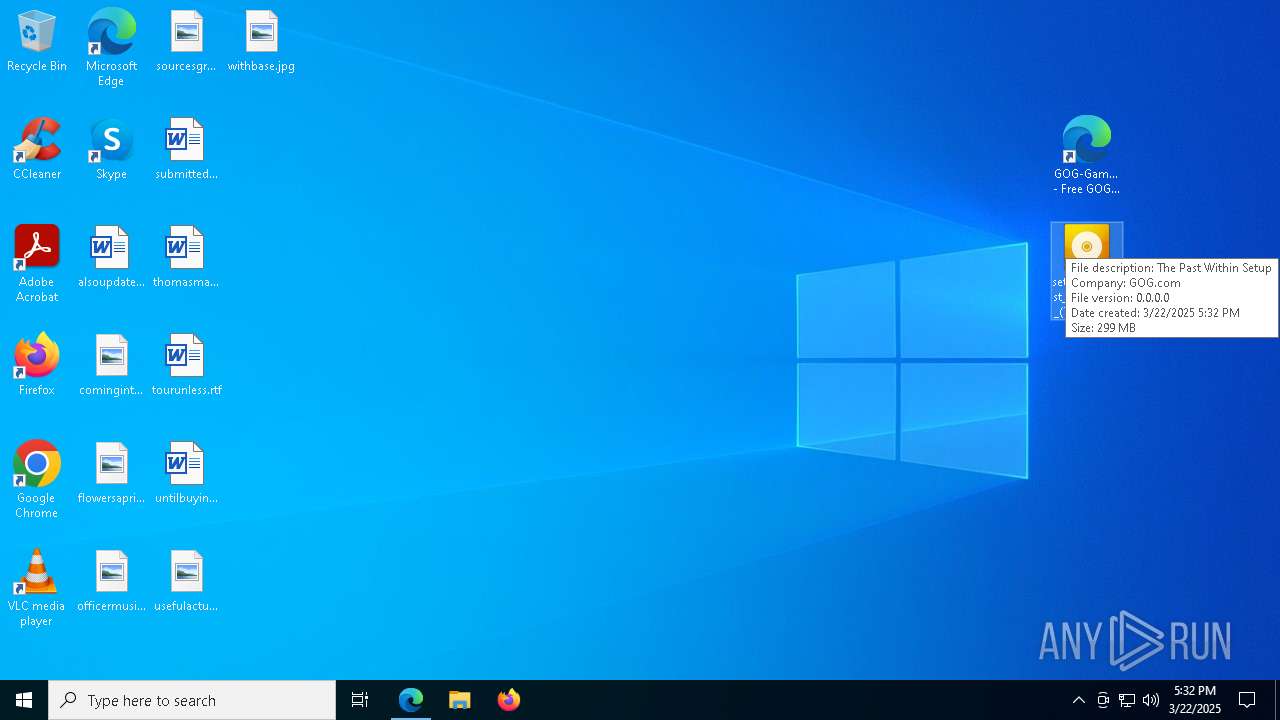Open Task View from the taskbar
Viewport: 1280px width, 720px height.
pyautogui.click(x=360, y=700)
